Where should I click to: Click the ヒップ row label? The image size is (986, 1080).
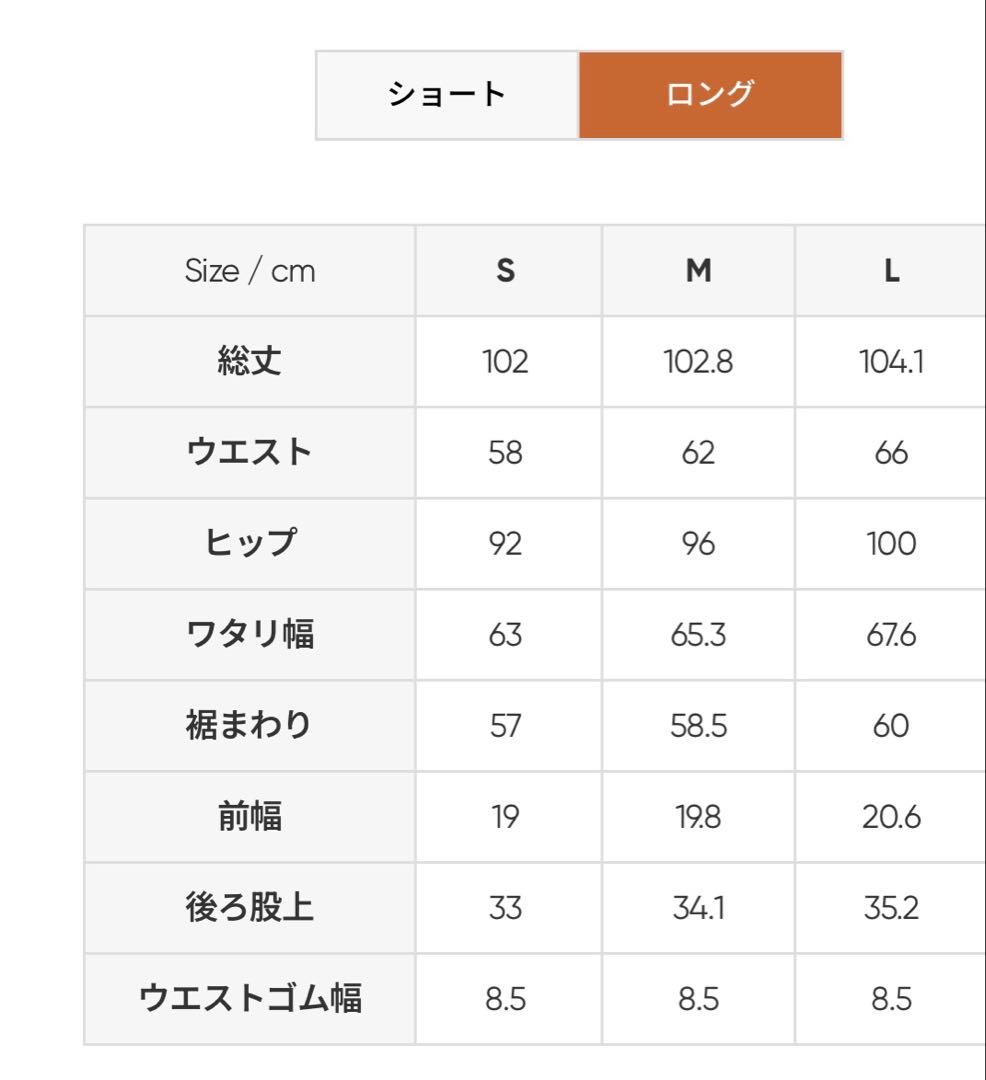click(x=249, y=543)
